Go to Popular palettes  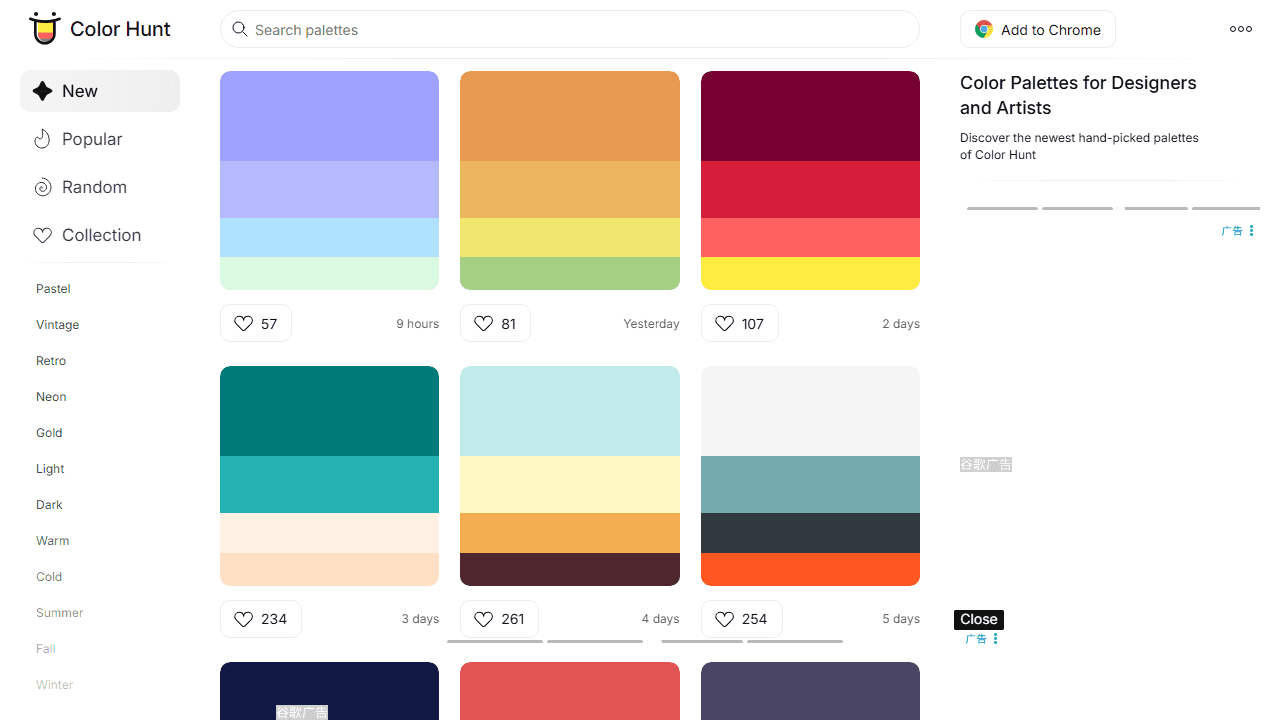[100, 139]
